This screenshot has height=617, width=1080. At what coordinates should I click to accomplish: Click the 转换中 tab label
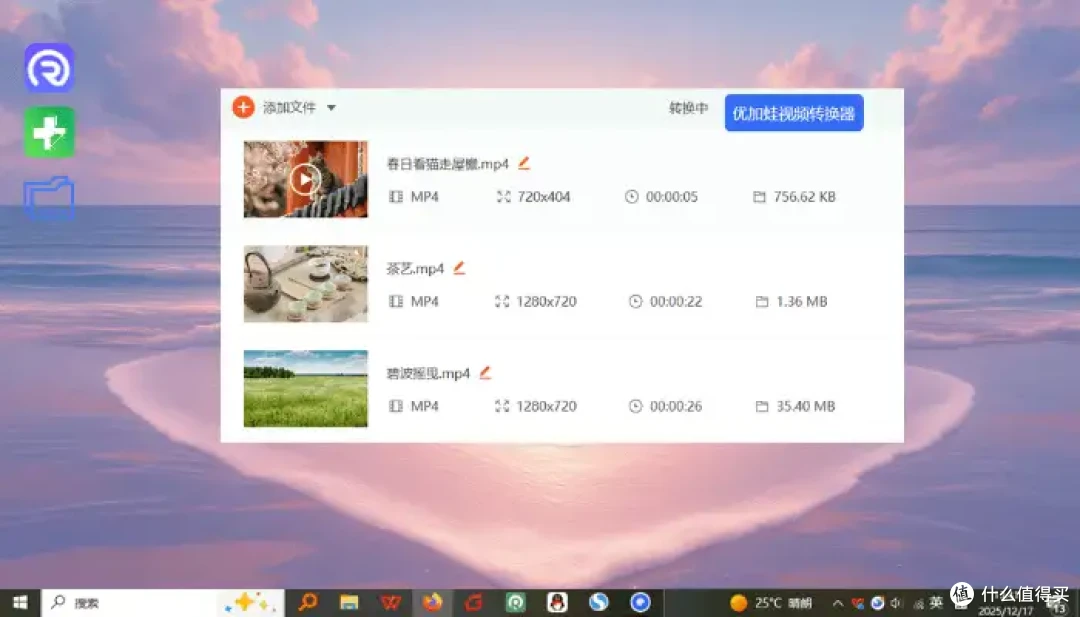click(x=688, y=108)
